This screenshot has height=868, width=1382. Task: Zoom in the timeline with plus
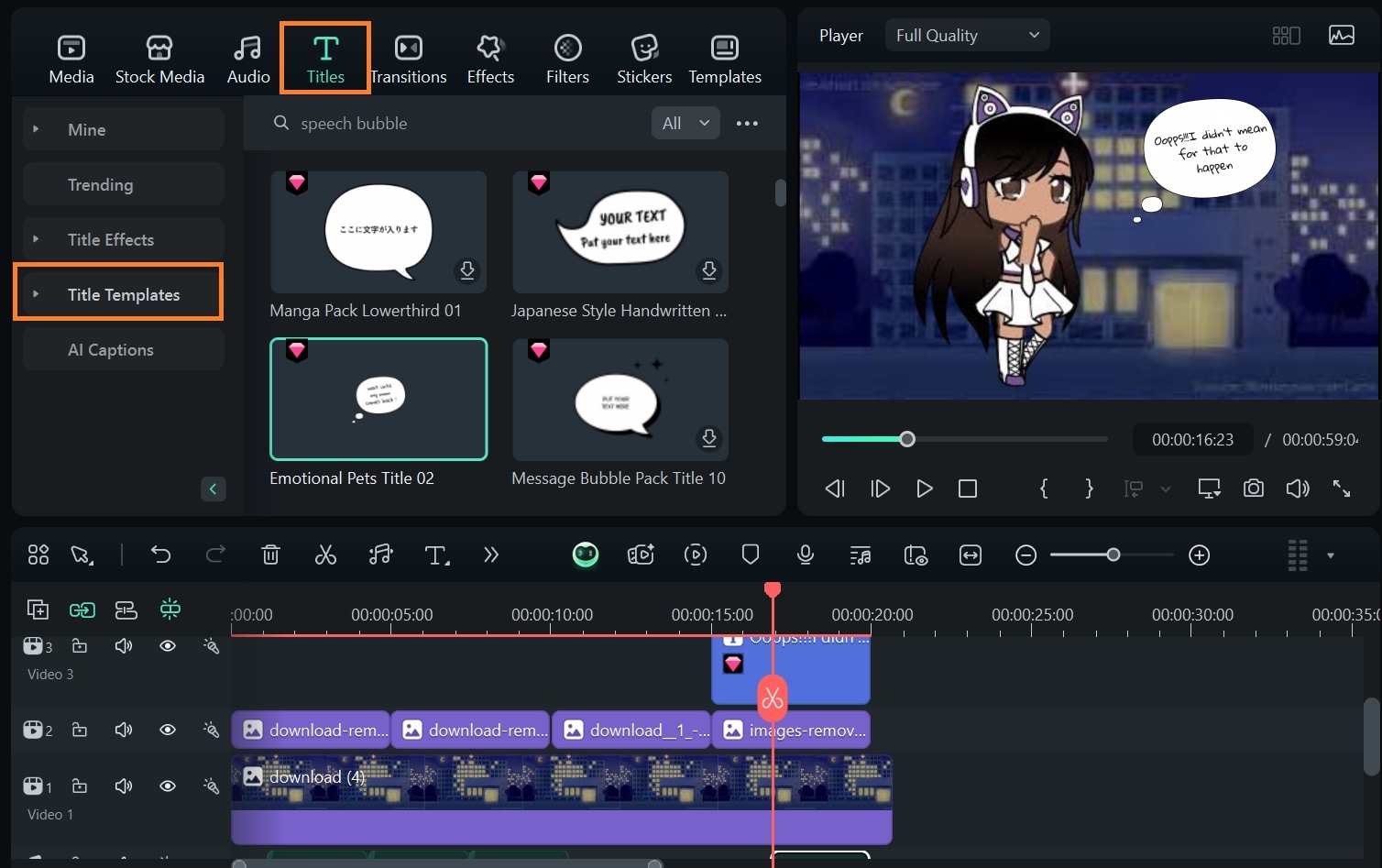click(x=1200, y=555)
